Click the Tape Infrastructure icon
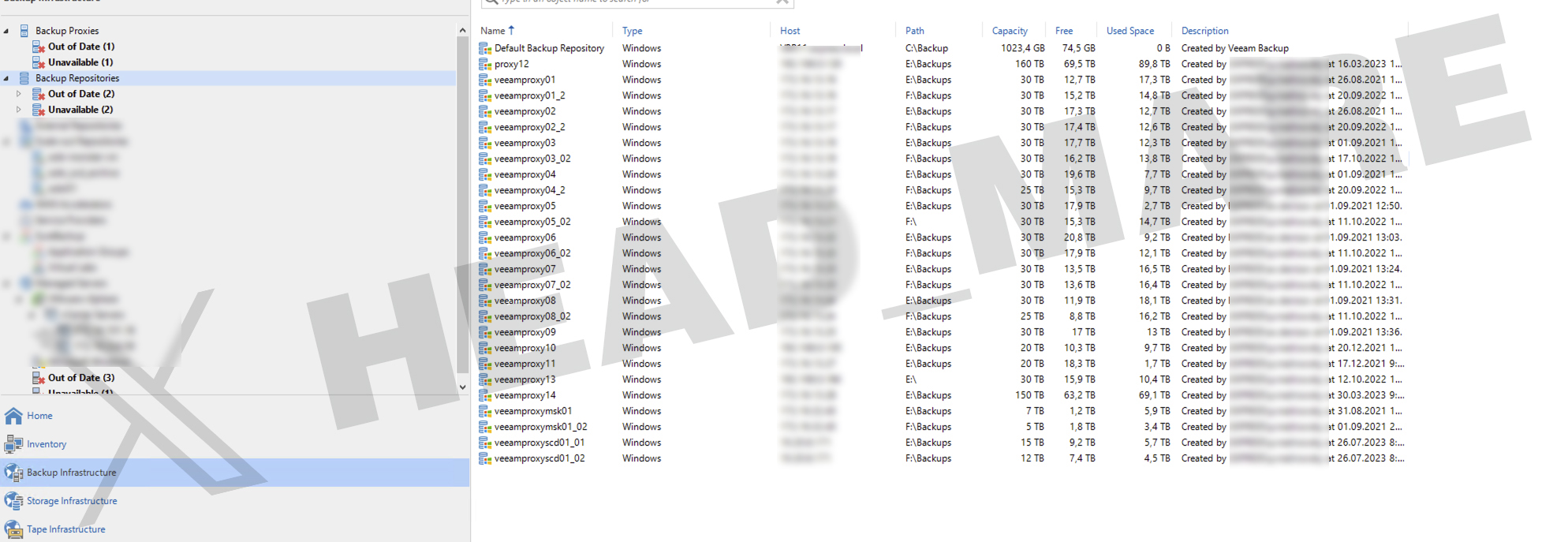 [x=13, y=529]
